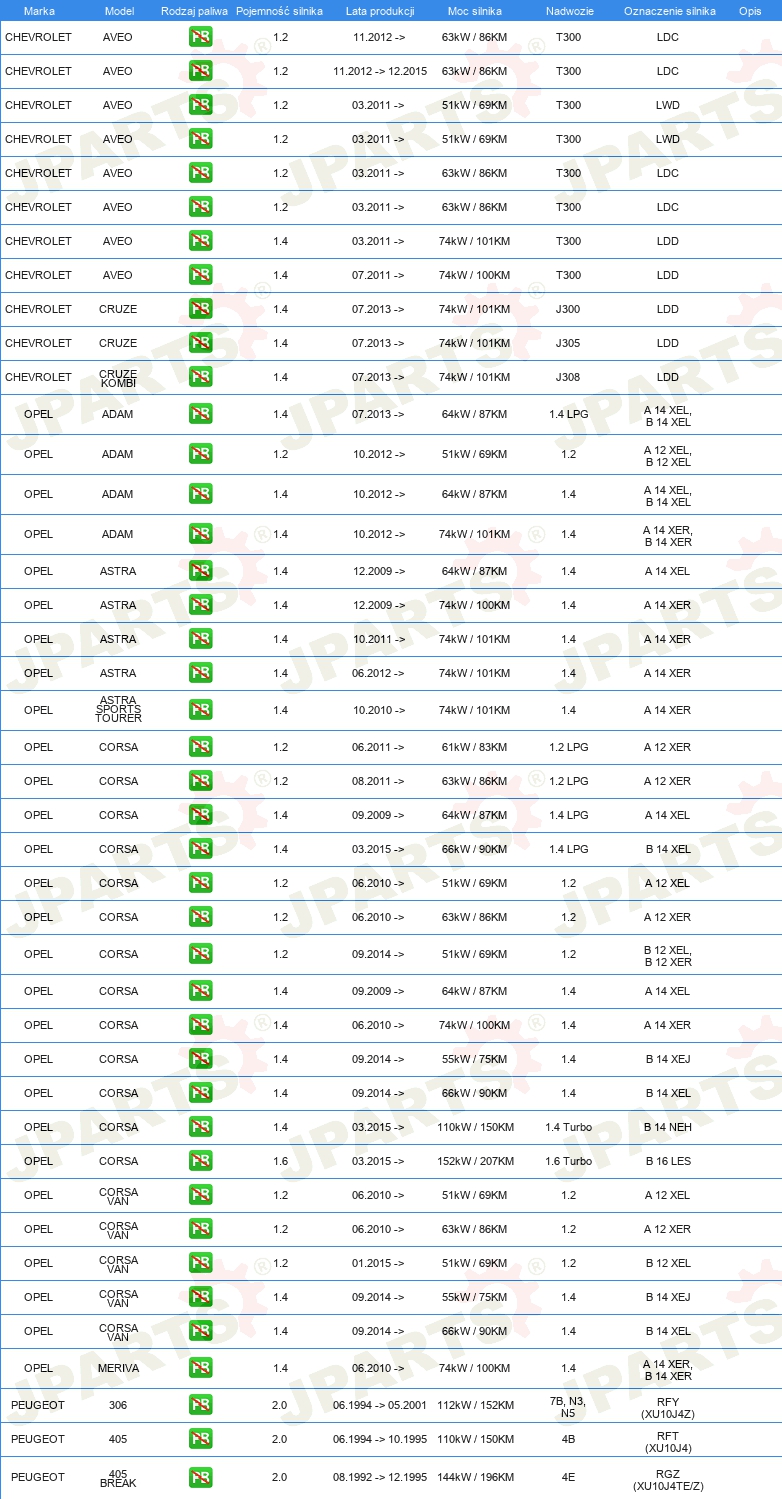Screen dimensions: 782x1499
Task: Click fuel icon in Corsa Van 01.2015 row
Action: pyautogui.click(x=200, y=1263)
